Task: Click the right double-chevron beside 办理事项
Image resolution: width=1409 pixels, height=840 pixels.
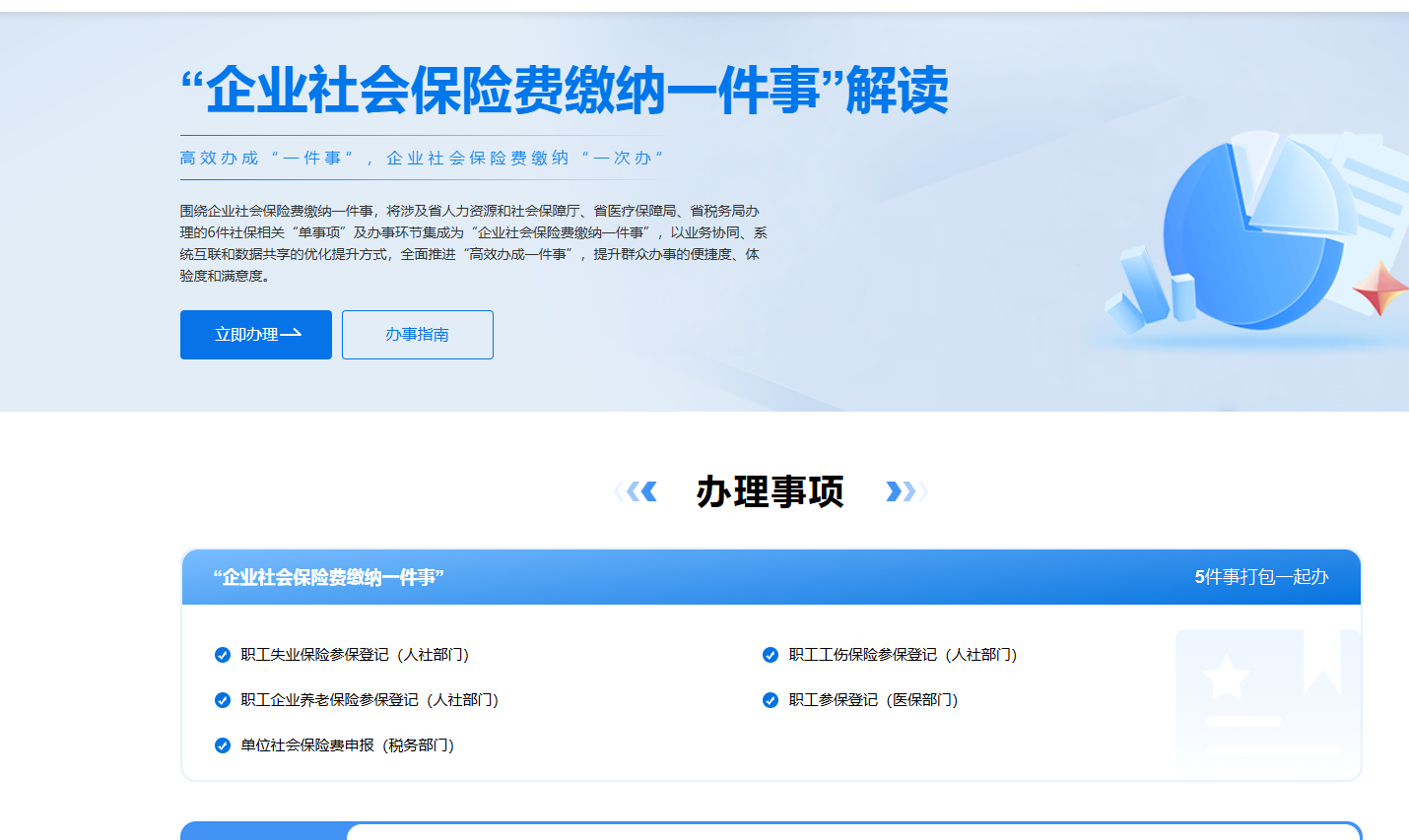Action: (x=905, y=491)
